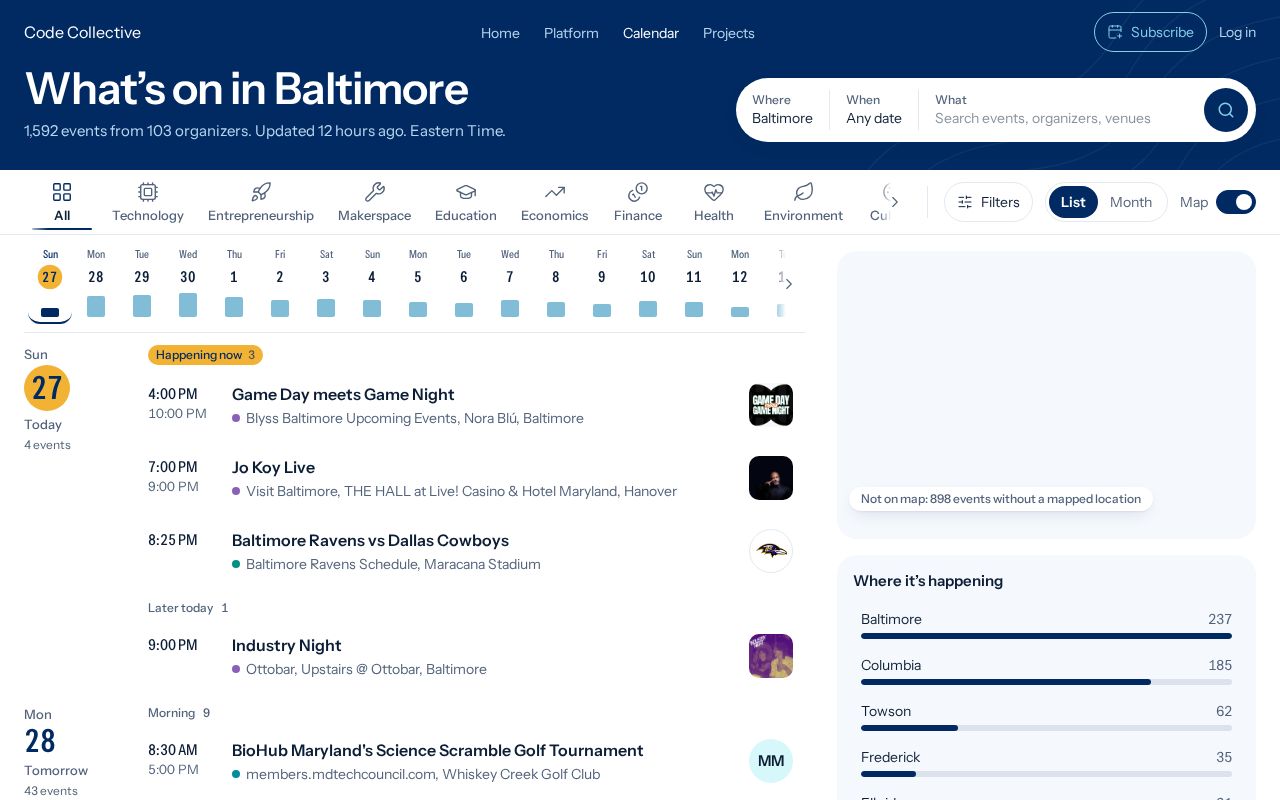Click the Baltimore Ravens logo image
The width and height of the screenshot is (1280, 800).
click(x=771, y=551)
